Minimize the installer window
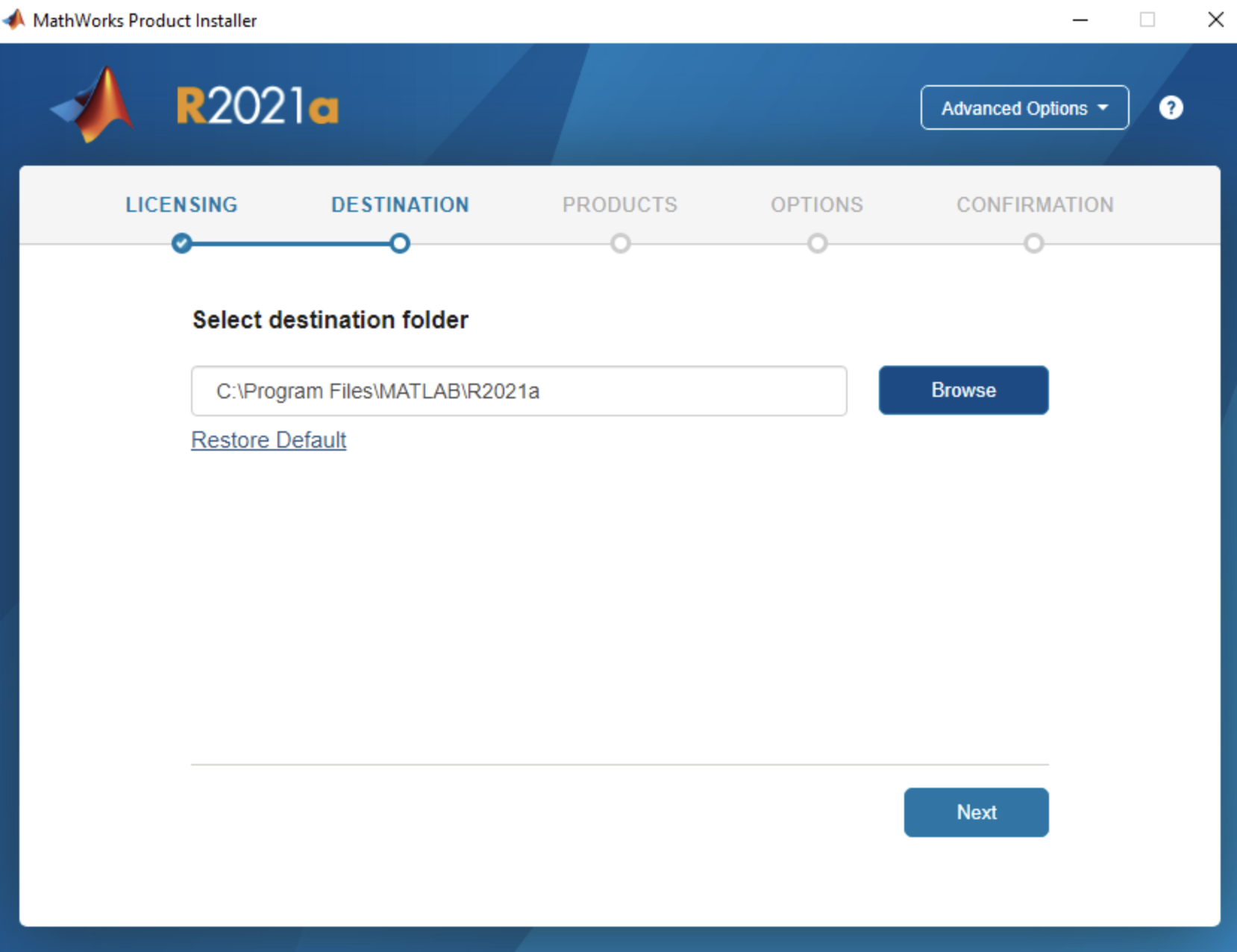This screenshot has height=952, width=1237. (x=1080, y=20)
